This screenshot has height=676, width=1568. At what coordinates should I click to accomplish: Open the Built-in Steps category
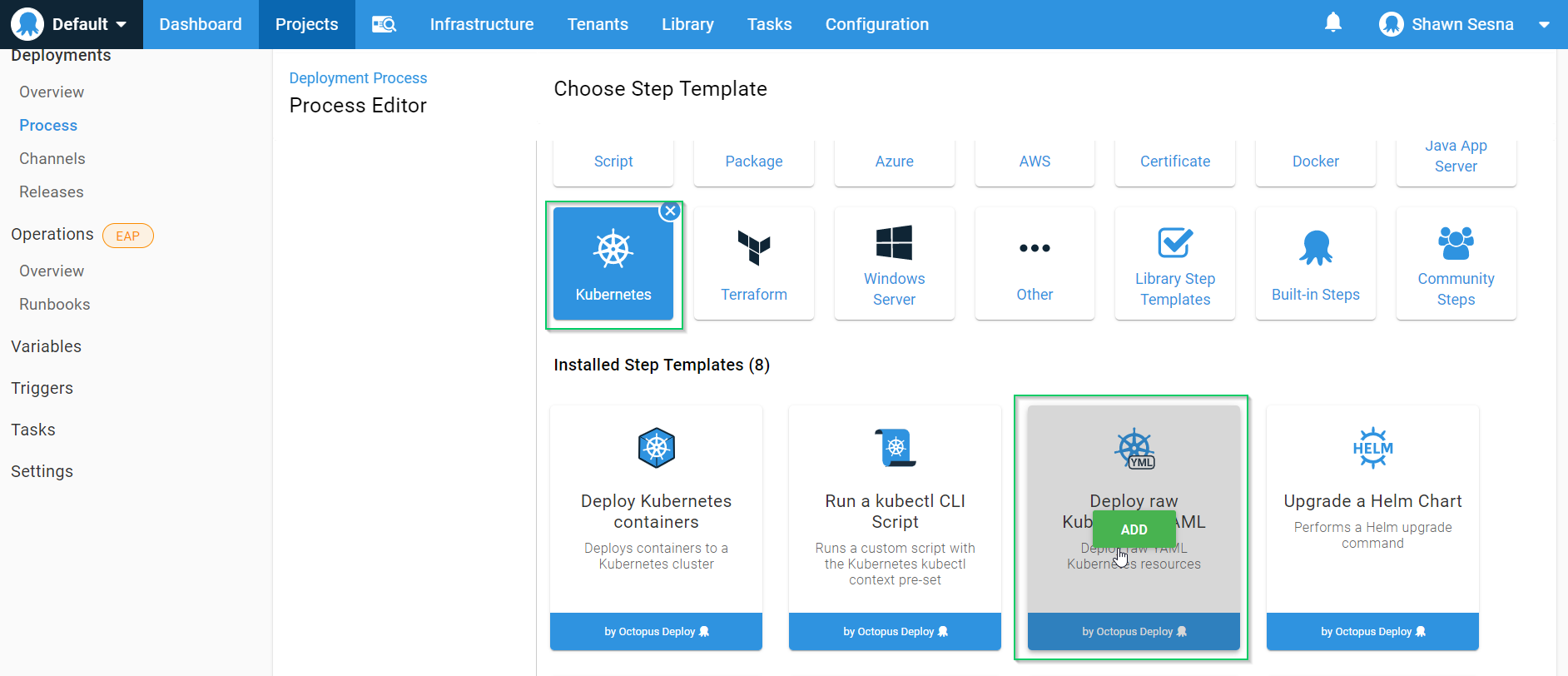click(x=1315, y=264)
